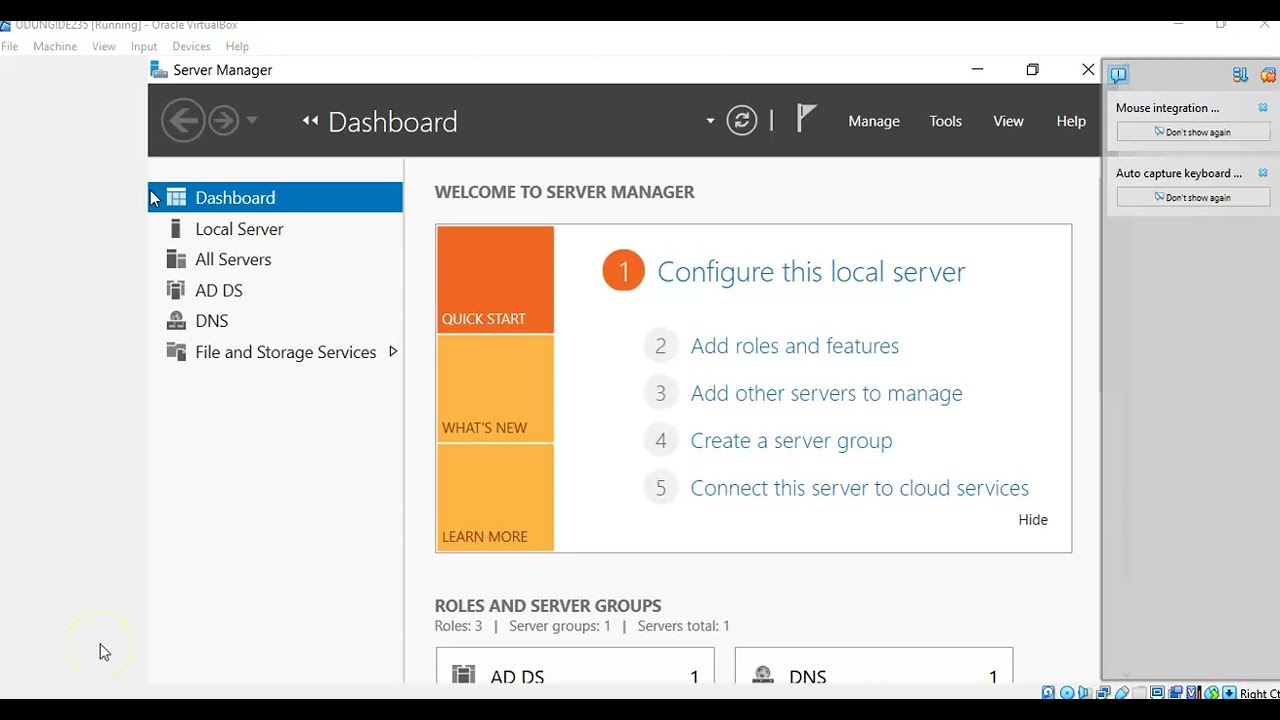Click Don't show again for Auto capture keyboard
The width and height of the screenshot is (1280, 720).
pos(1193,197)
